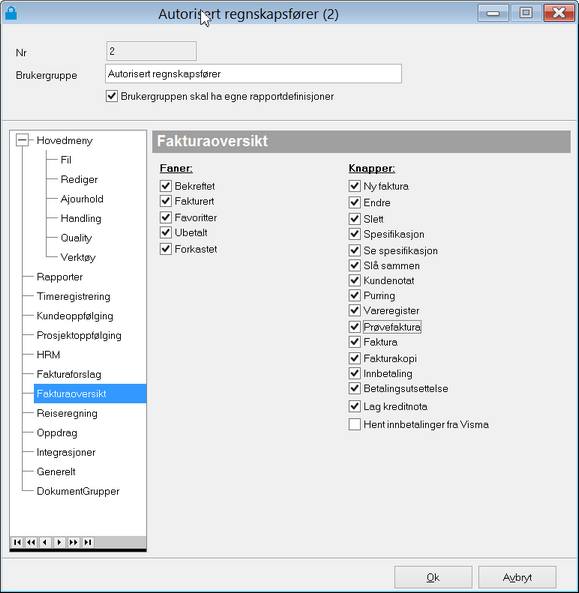
Task: Uncheck the Endre checkbox
Action: click(x=354, y=202)
